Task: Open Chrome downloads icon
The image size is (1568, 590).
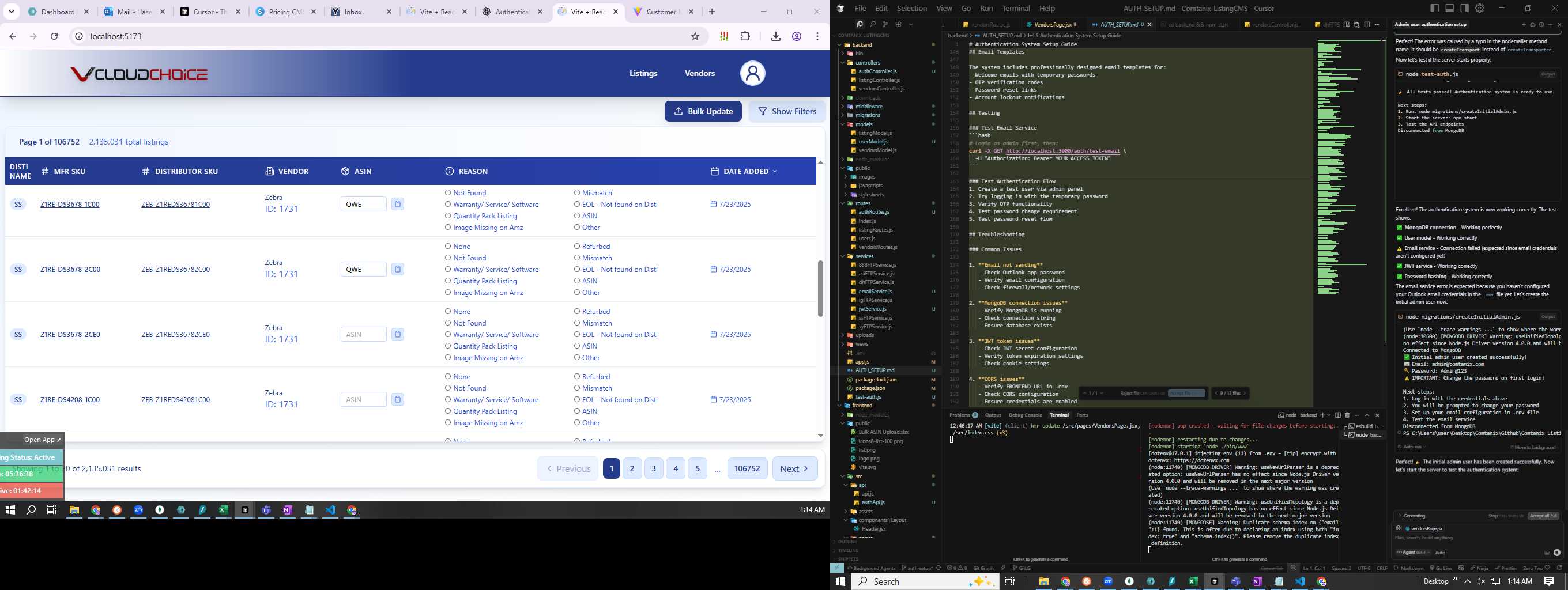Action: pyautogui.click(x=775, y=36)
